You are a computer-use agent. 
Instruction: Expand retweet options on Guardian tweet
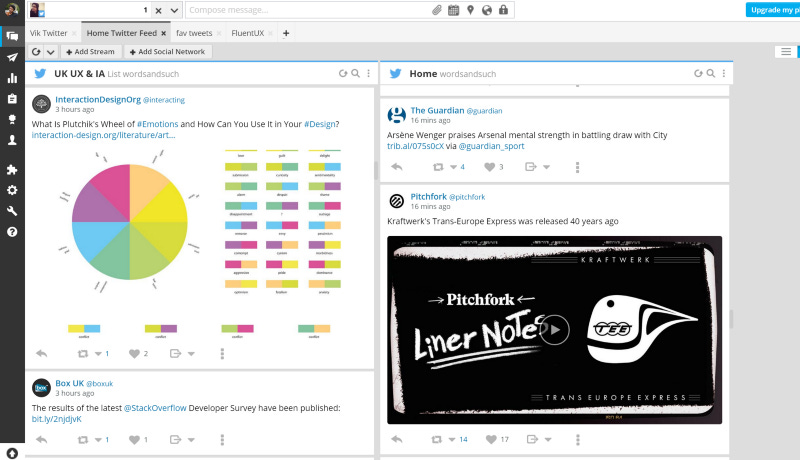[x=453, y=167]
